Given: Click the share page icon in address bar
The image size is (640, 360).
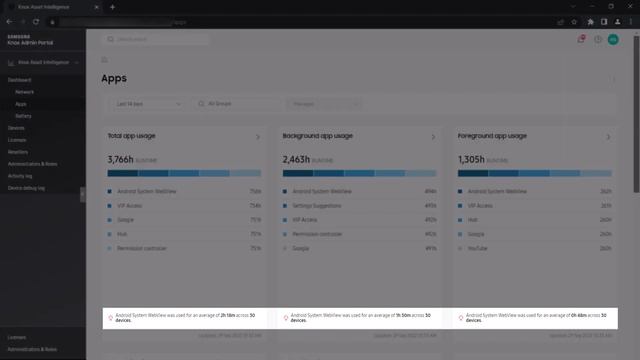Looking at the screenshot, I should (560, 22).
